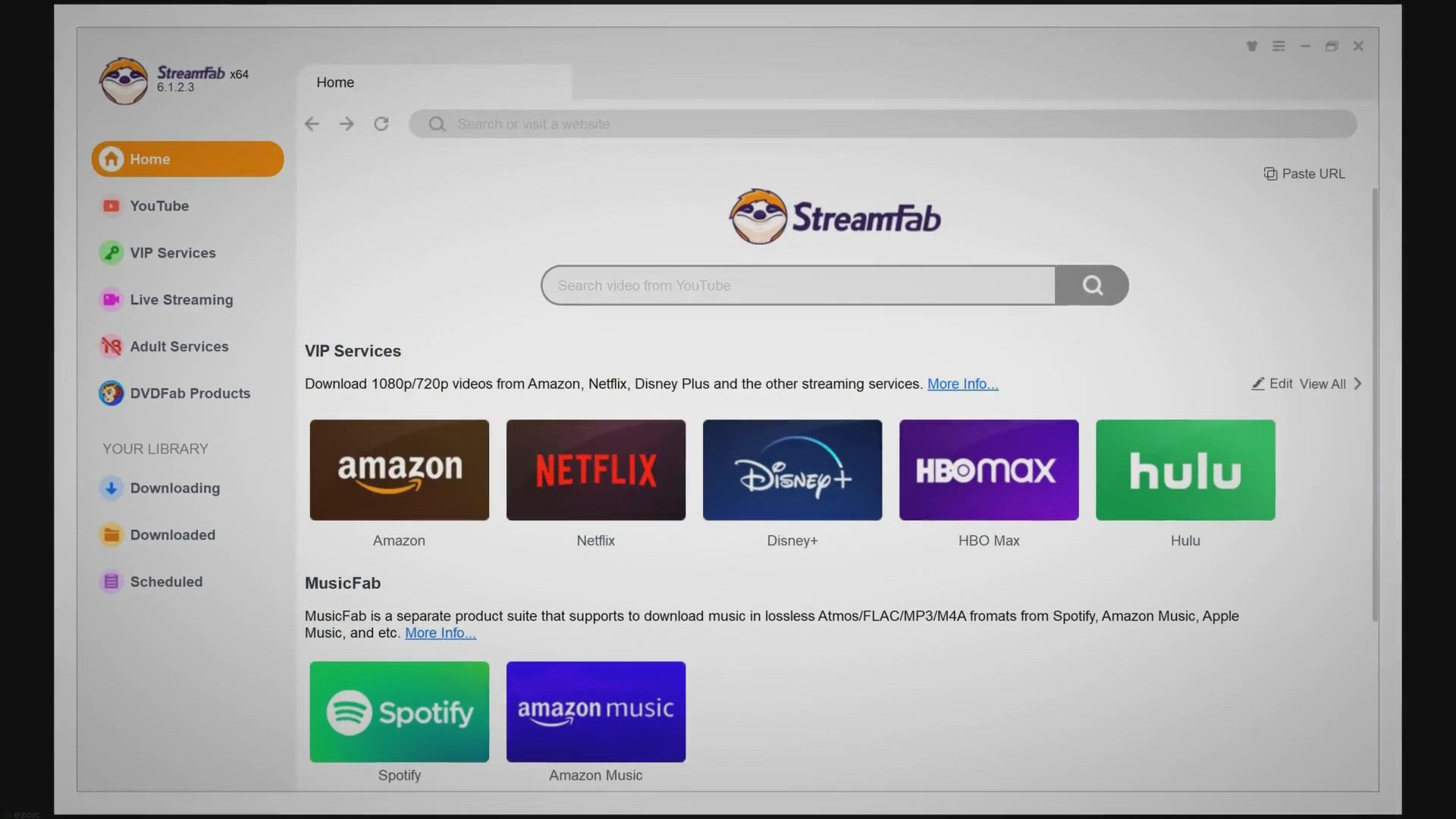Open the Amazon service tile
The height and width of the screenshot is (819, 1456).
(x=399, y=469)
